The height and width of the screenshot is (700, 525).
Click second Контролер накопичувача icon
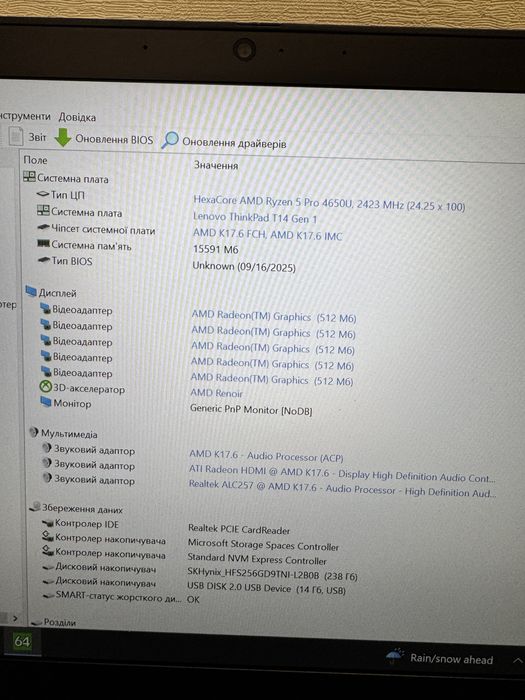pos(48,551)
